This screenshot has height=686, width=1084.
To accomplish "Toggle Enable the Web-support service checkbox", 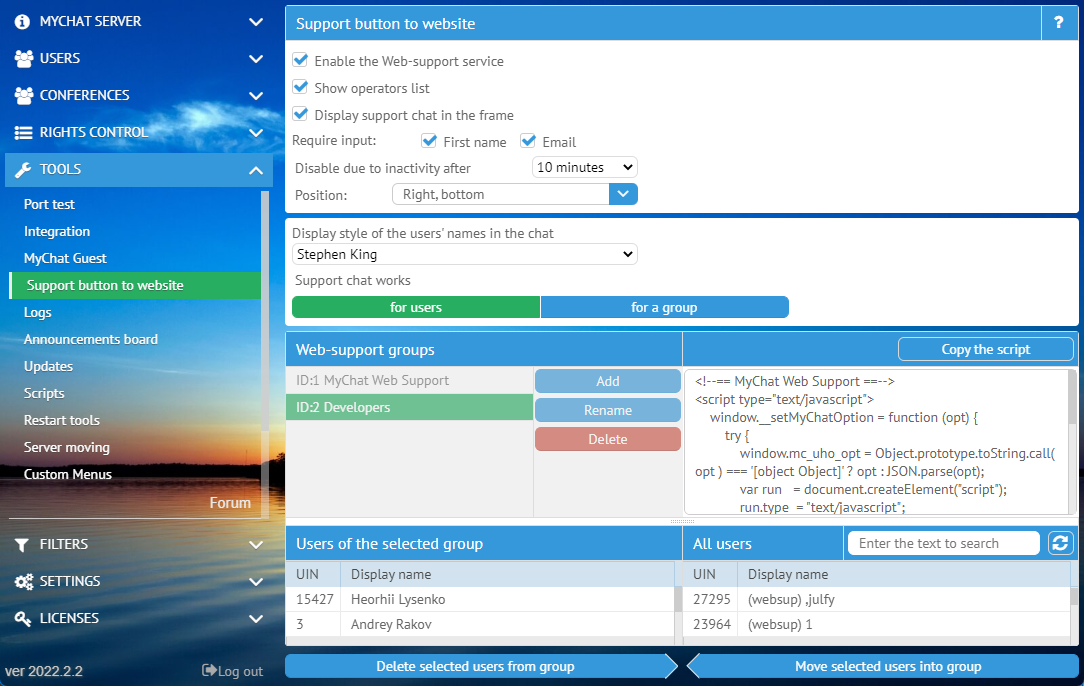I will tap(300, 60).
